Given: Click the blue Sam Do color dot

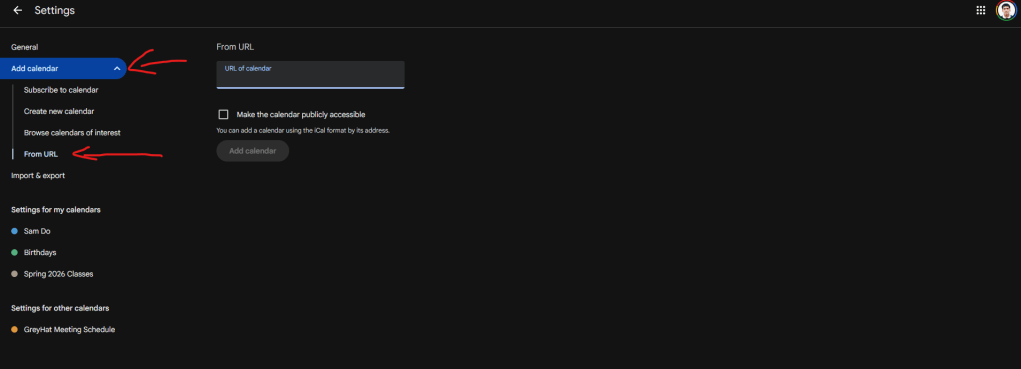Looking at the screenshot, I should tap(14, 231).
